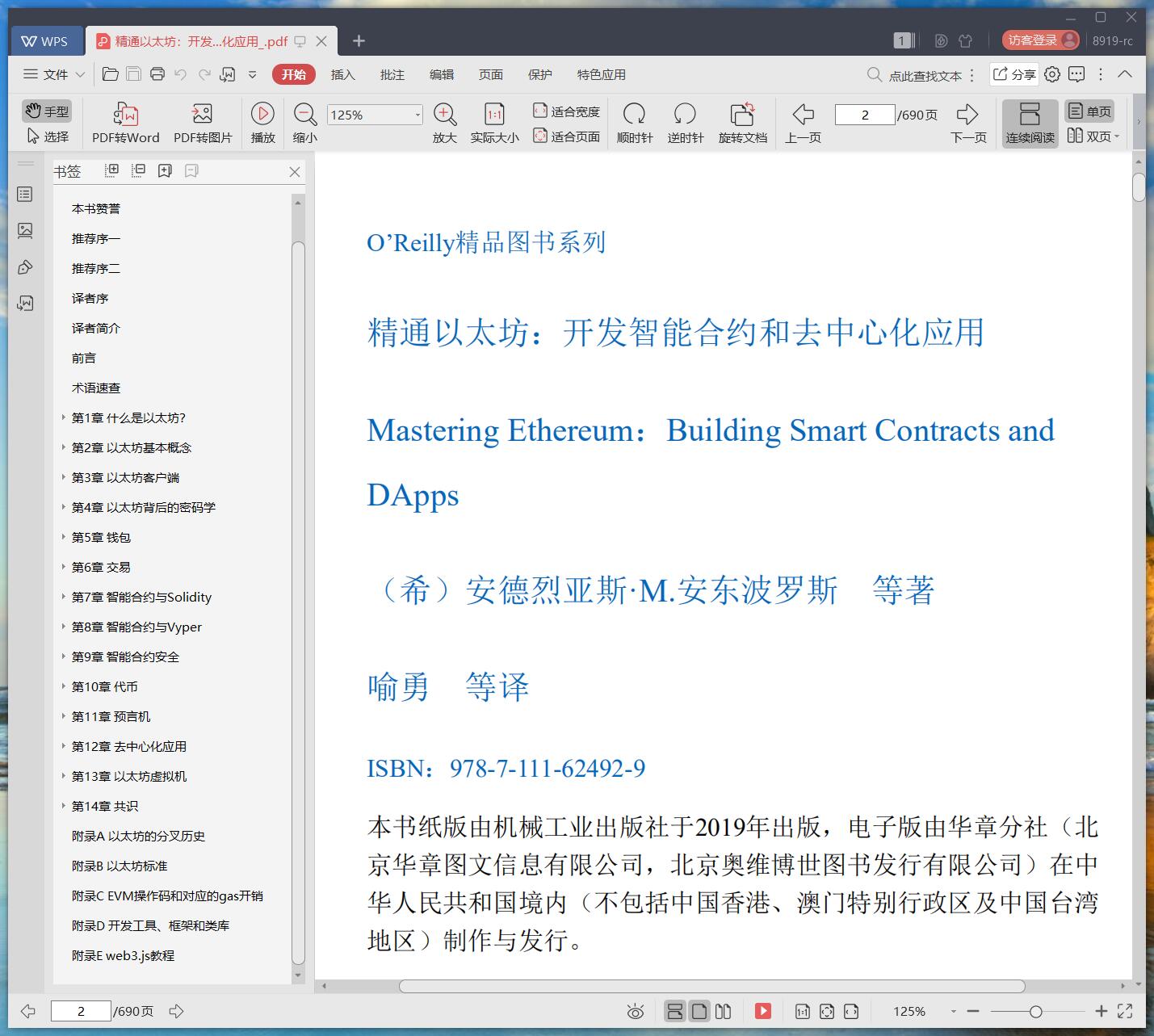Select the 编辑 ribbon tab
The image size is (1154, 1036).
click(x=441, y=74)
